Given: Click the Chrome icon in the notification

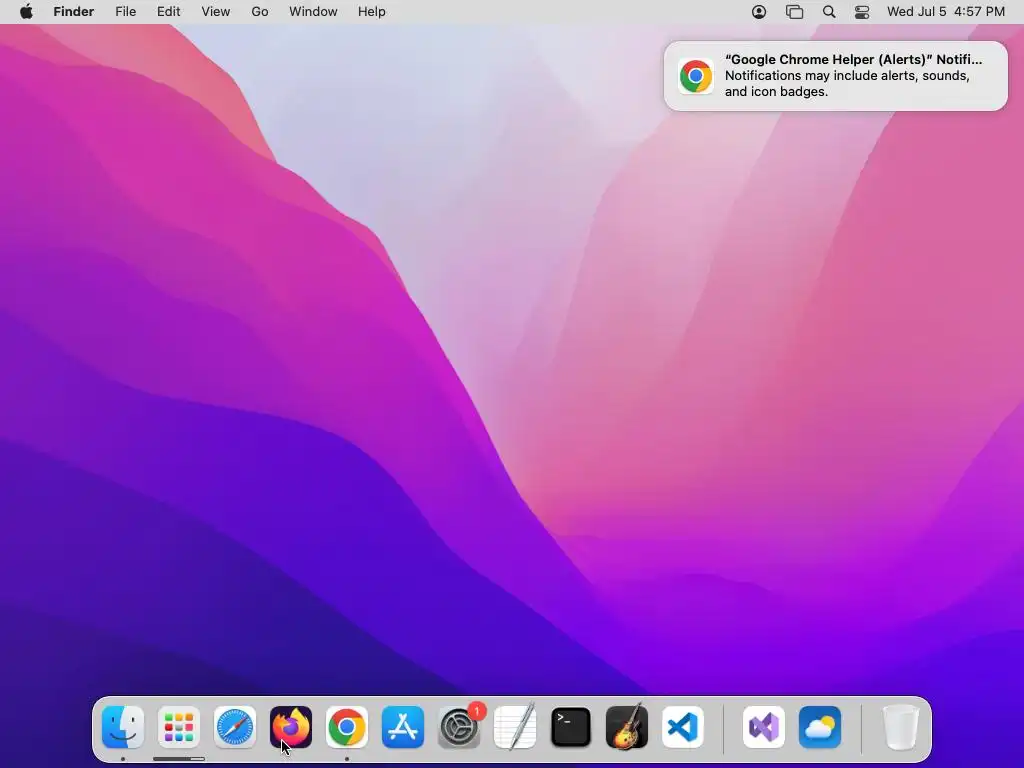Looking at the screenshot, I should [696, 76].
